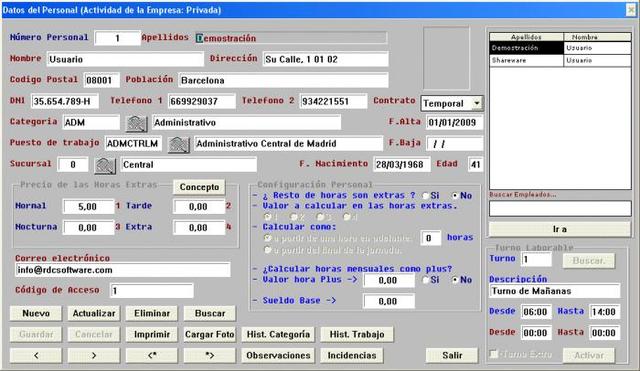Click the F.Alta date field
This screenshot has height=371, width=640.
(455, 122)
